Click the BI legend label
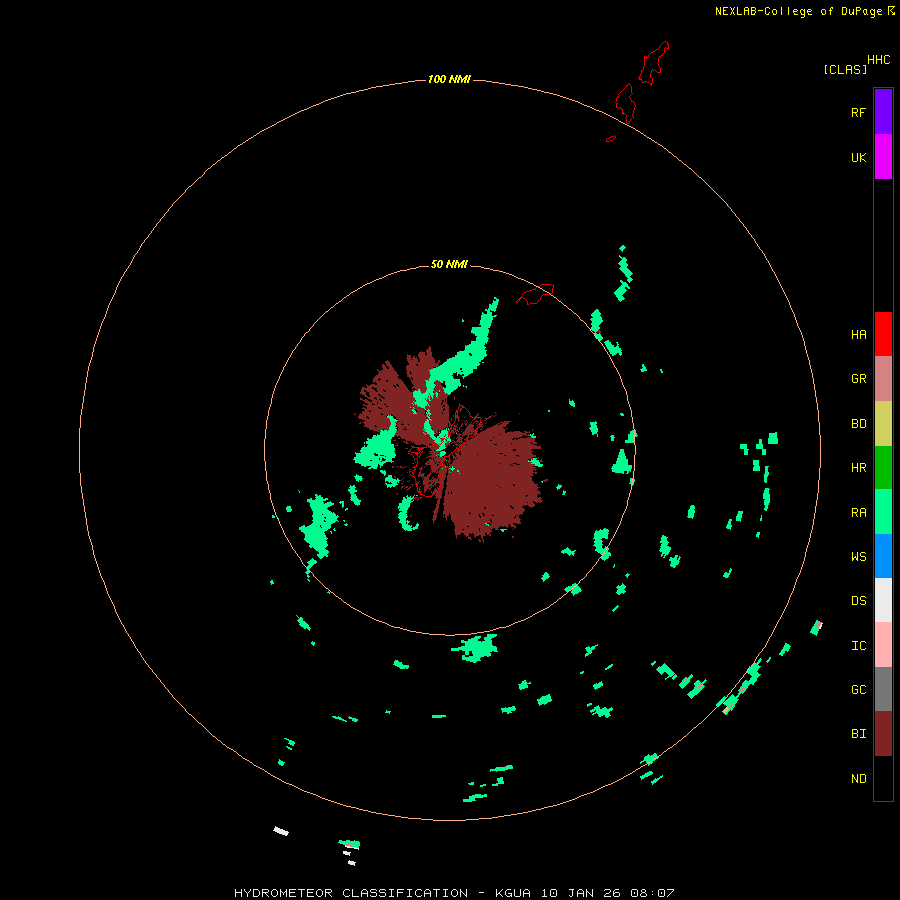The width and height of the screenshot is (900, 900). tap(858, 734)
